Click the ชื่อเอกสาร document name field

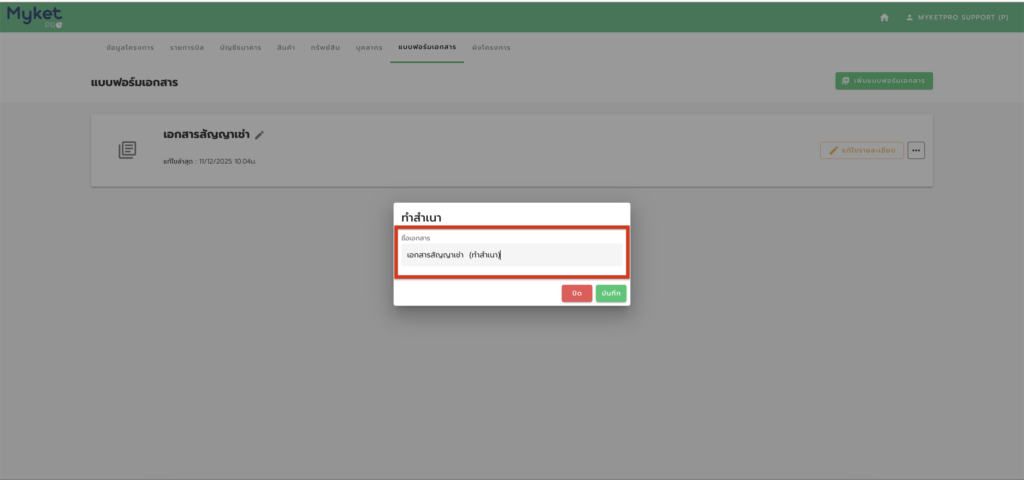[x=511, y=255]
